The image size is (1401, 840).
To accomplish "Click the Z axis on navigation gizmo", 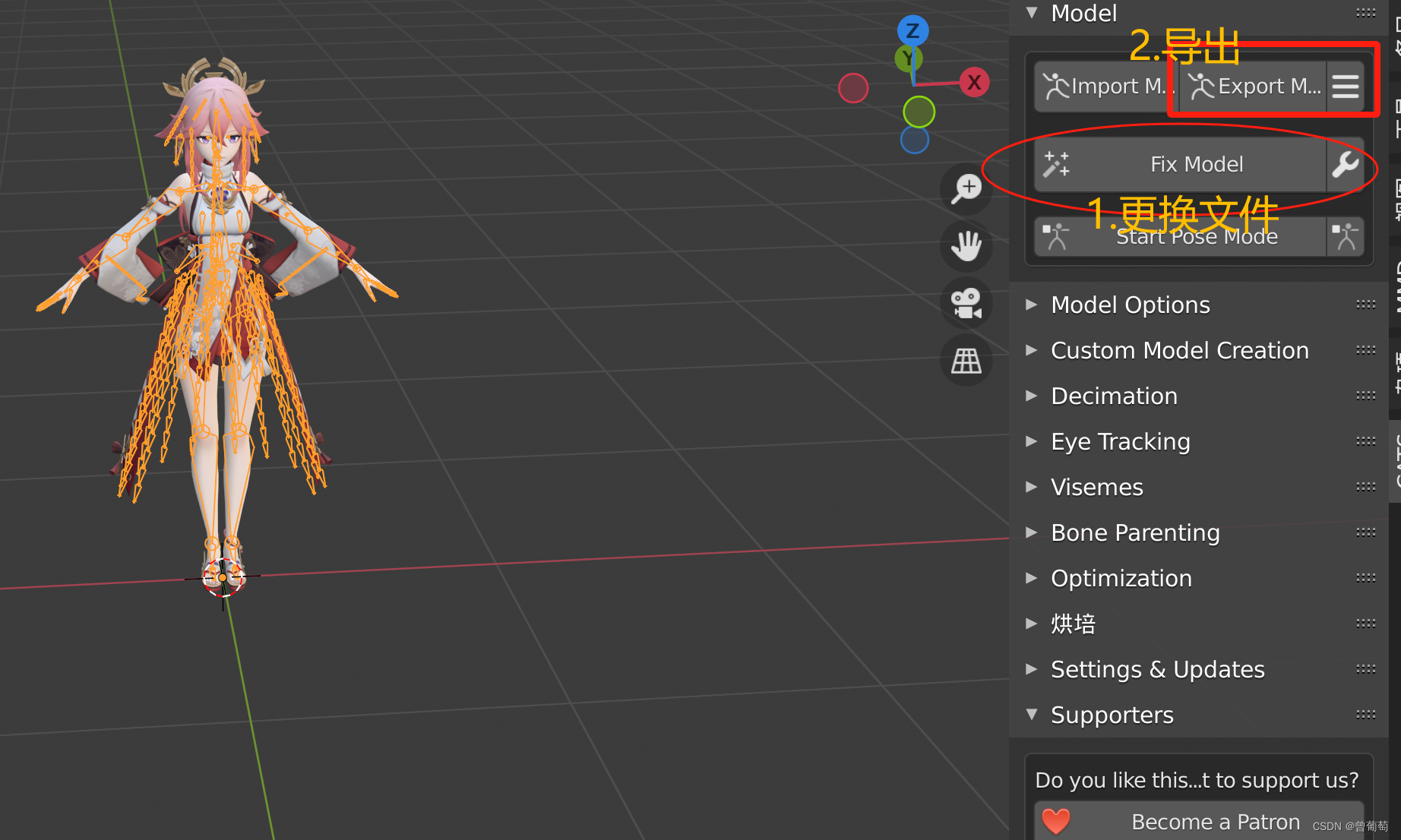I will 912,31.
